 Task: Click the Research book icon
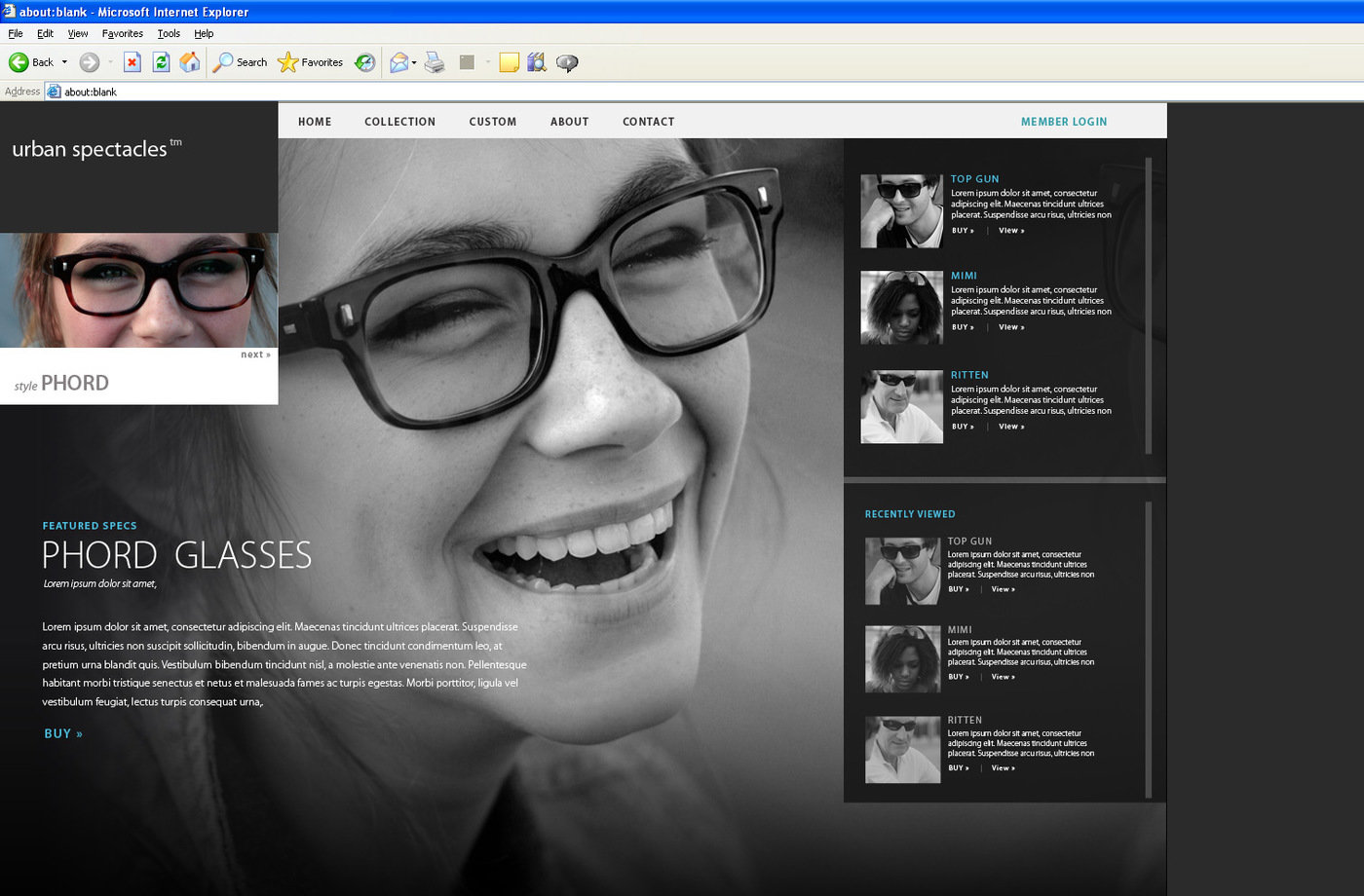pos(537,62)
